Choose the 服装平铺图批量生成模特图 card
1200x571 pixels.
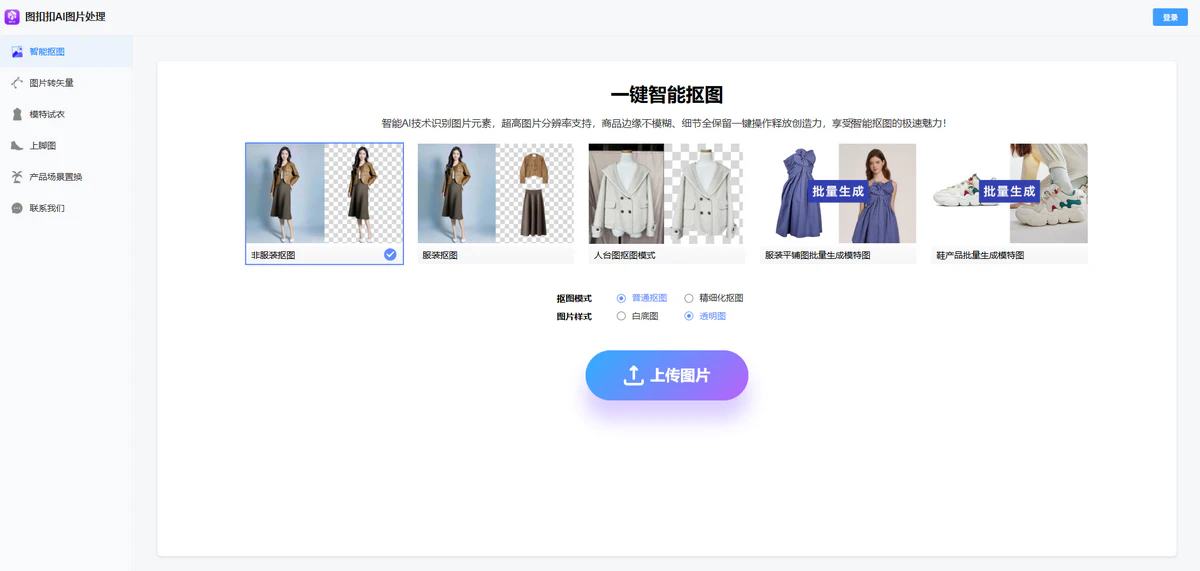(838, 203)
